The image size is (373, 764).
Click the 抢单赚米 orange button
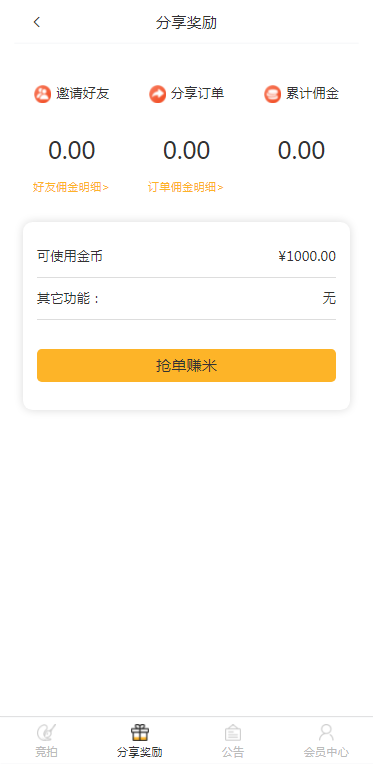pos(186,365)
